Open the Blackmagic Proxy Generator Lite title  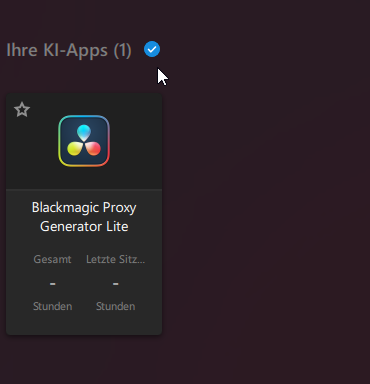[84, 217]
